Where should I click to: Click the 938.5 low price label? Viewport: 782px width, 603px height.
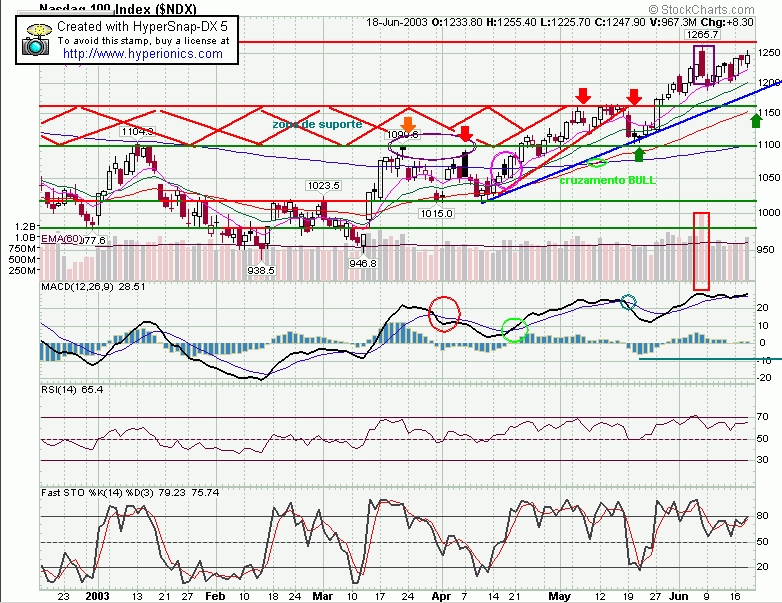[261, 270]
